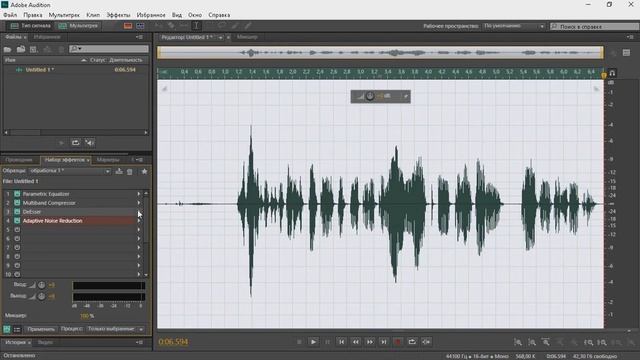Screen dimensions: 640x360
Task: Open the Multitrack menu
Action: click(64, 15)
